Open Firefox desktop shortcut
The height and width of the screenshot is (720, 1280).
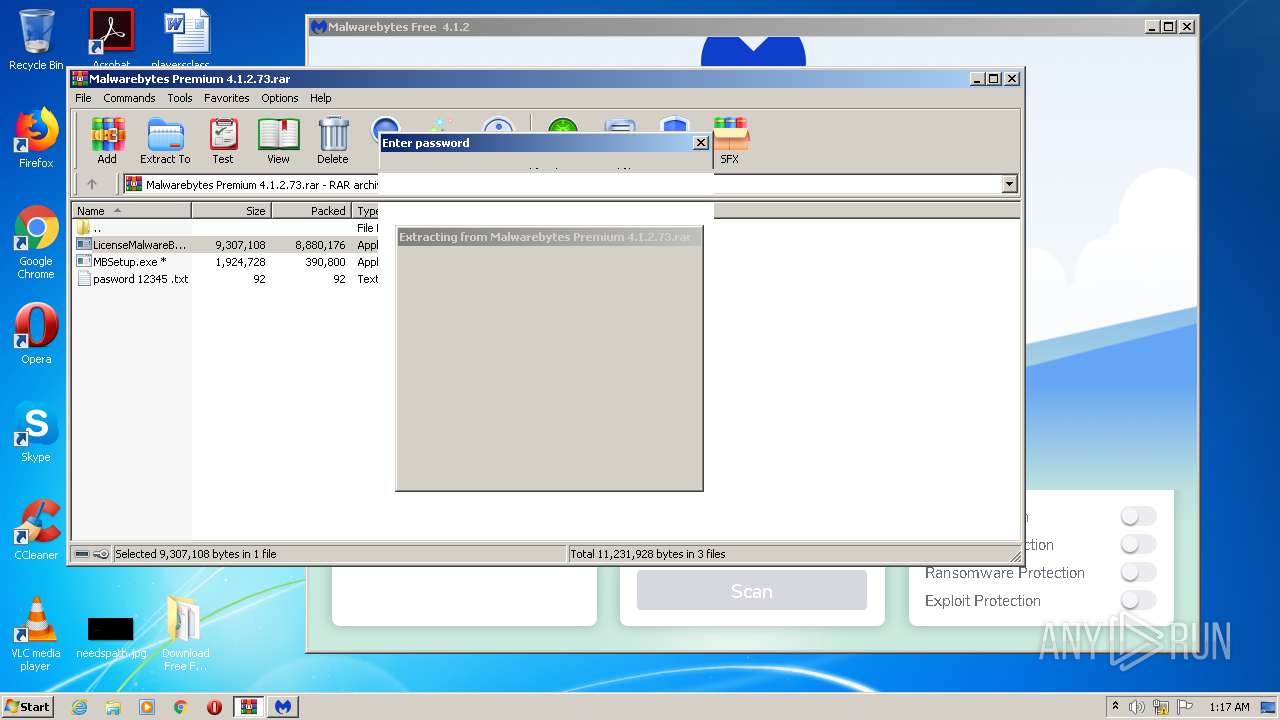click(36, 138)
